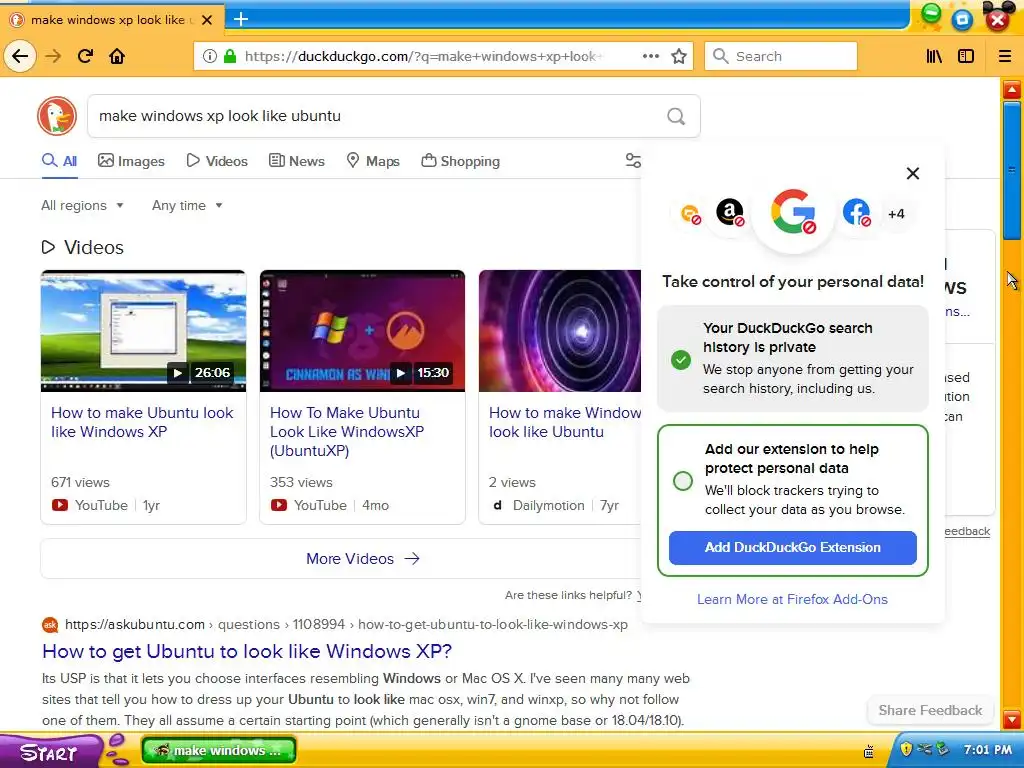This screenshot has width=1024, height=768.
Task: Click the small tray icon left of the shield
Action: click(x=869, y=751)
